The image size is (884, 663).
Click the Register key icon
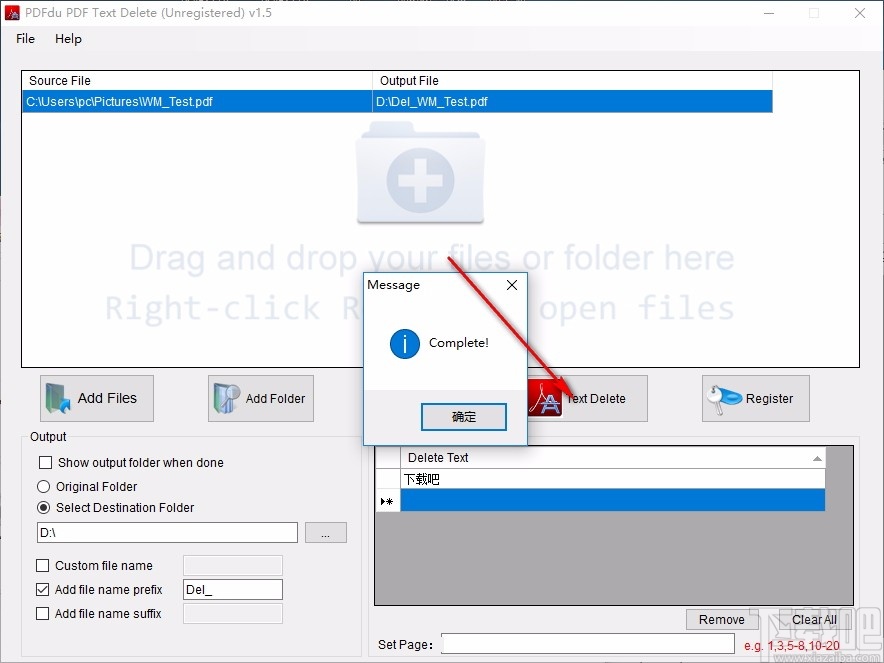pos(722,397)
